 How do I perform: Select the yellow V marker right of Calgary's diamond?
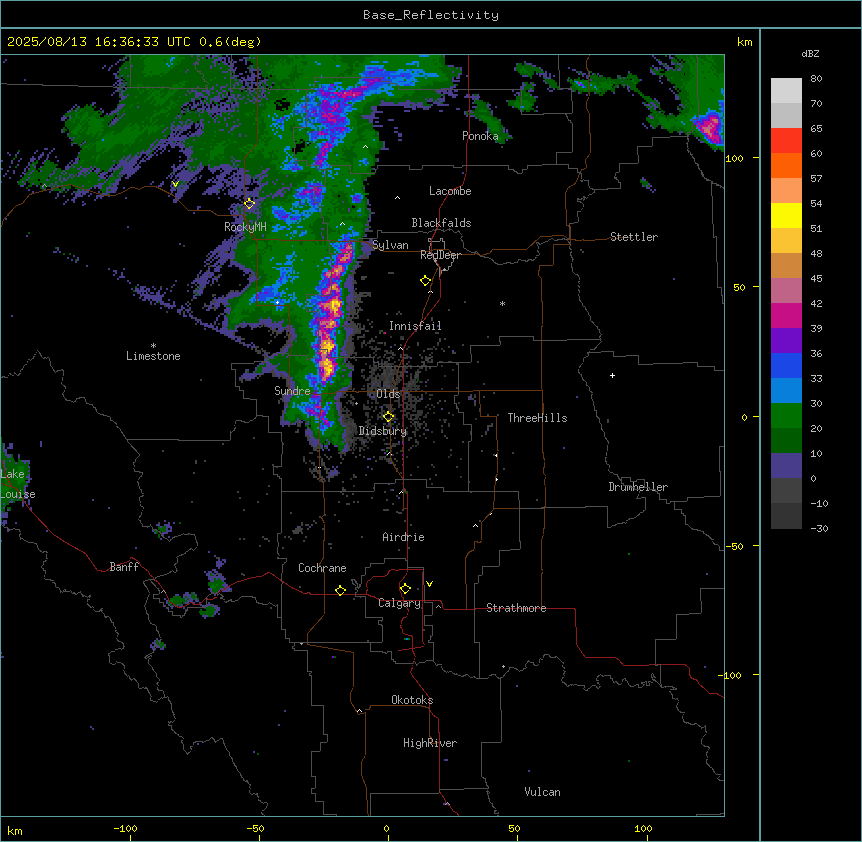click(x=429, y=584)
